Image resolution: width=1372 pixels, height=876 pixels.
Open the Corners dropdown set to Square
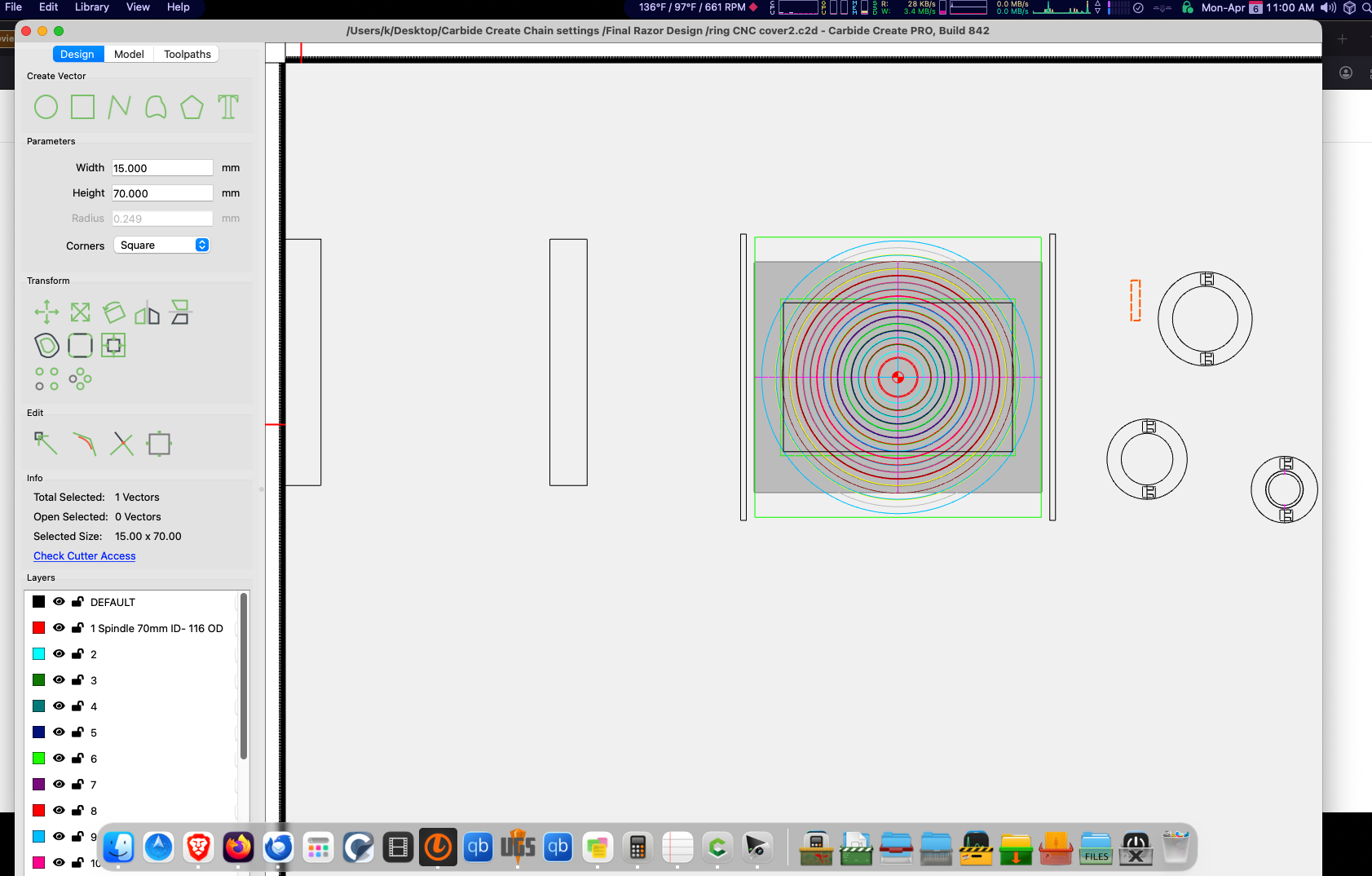(x=162, y=245)
